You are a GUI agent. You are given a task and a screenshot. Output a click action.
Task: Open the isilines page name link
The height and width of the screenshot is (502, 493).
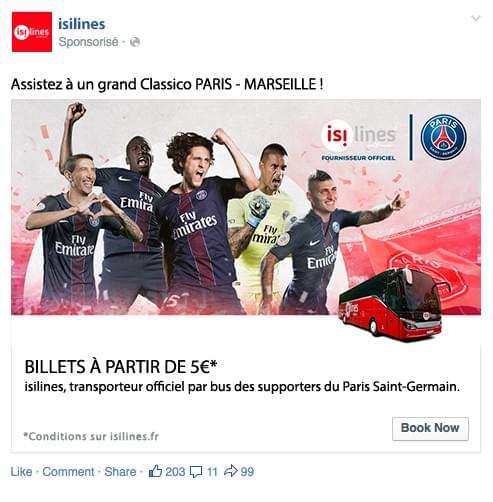[x=82, y=24]
